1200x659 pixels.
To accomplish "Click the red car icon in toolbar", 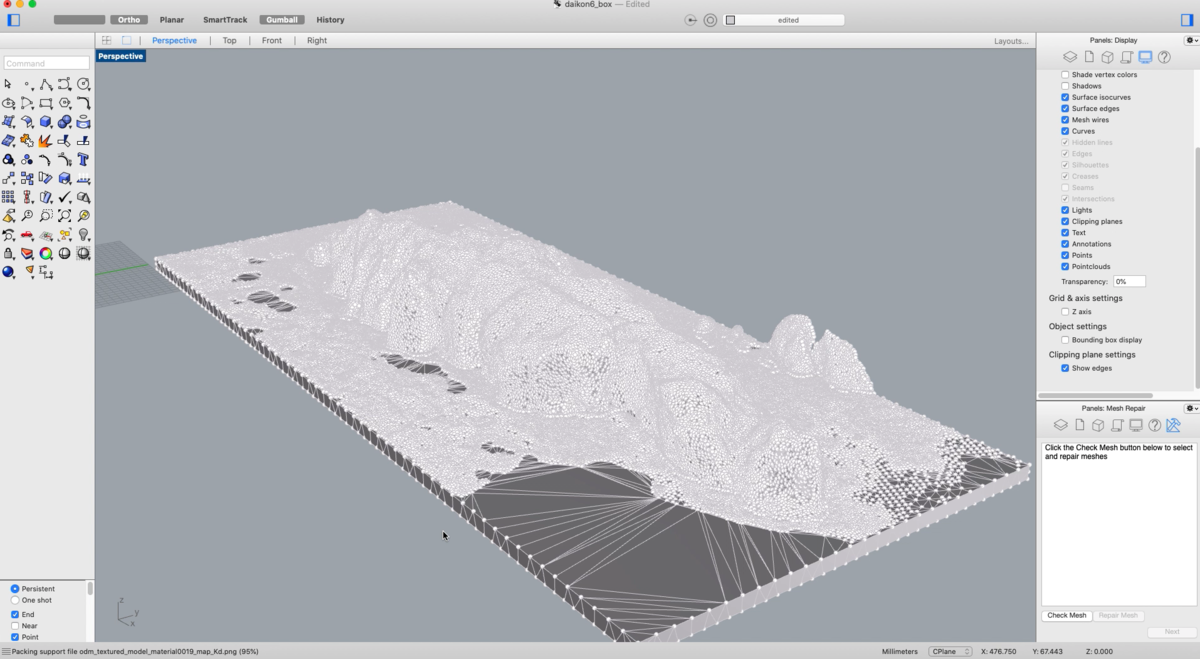I will click(x=27, y=235).
